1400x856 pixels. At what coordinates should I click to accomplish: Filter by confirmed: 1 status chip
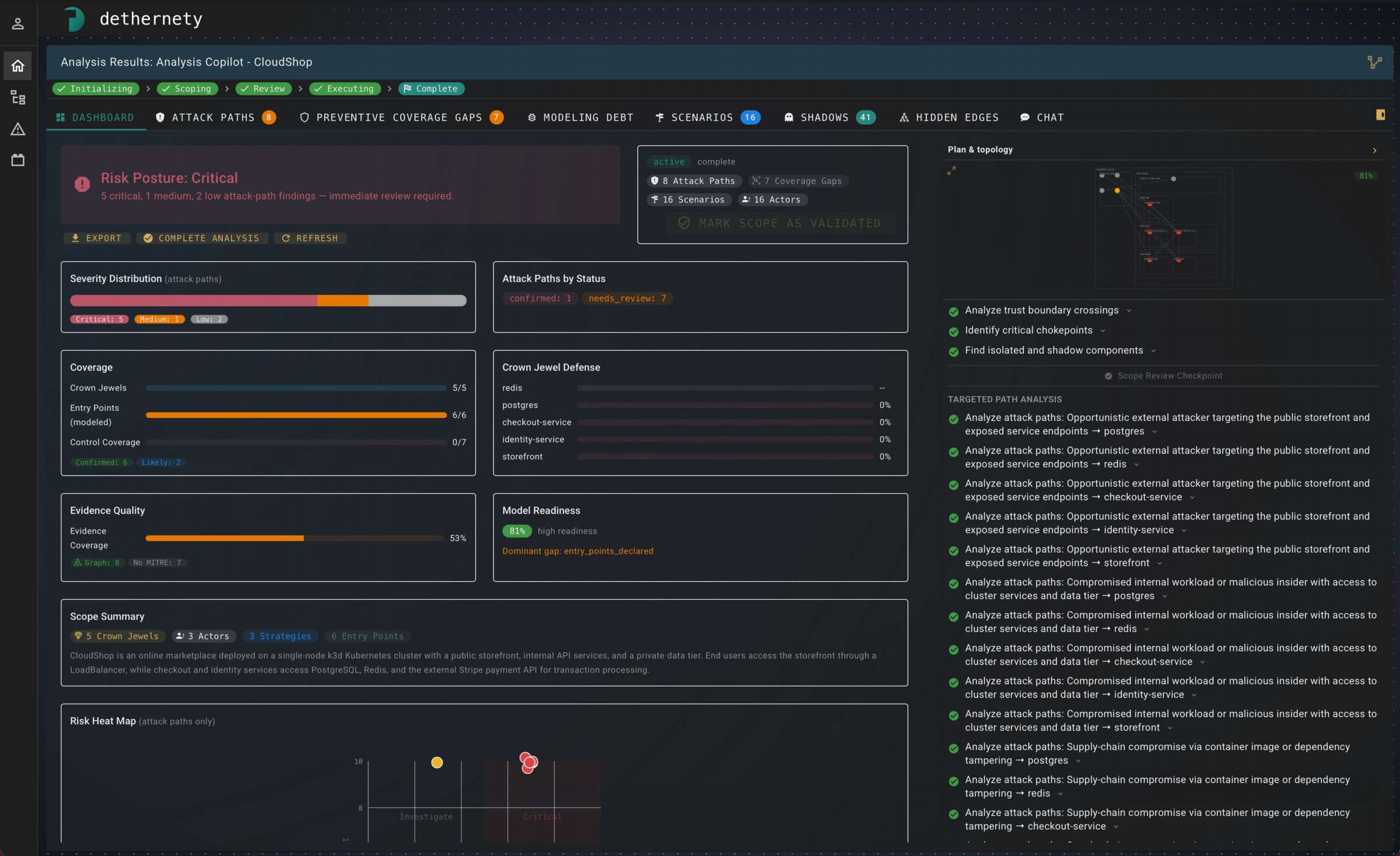click(x=540, y=298)
